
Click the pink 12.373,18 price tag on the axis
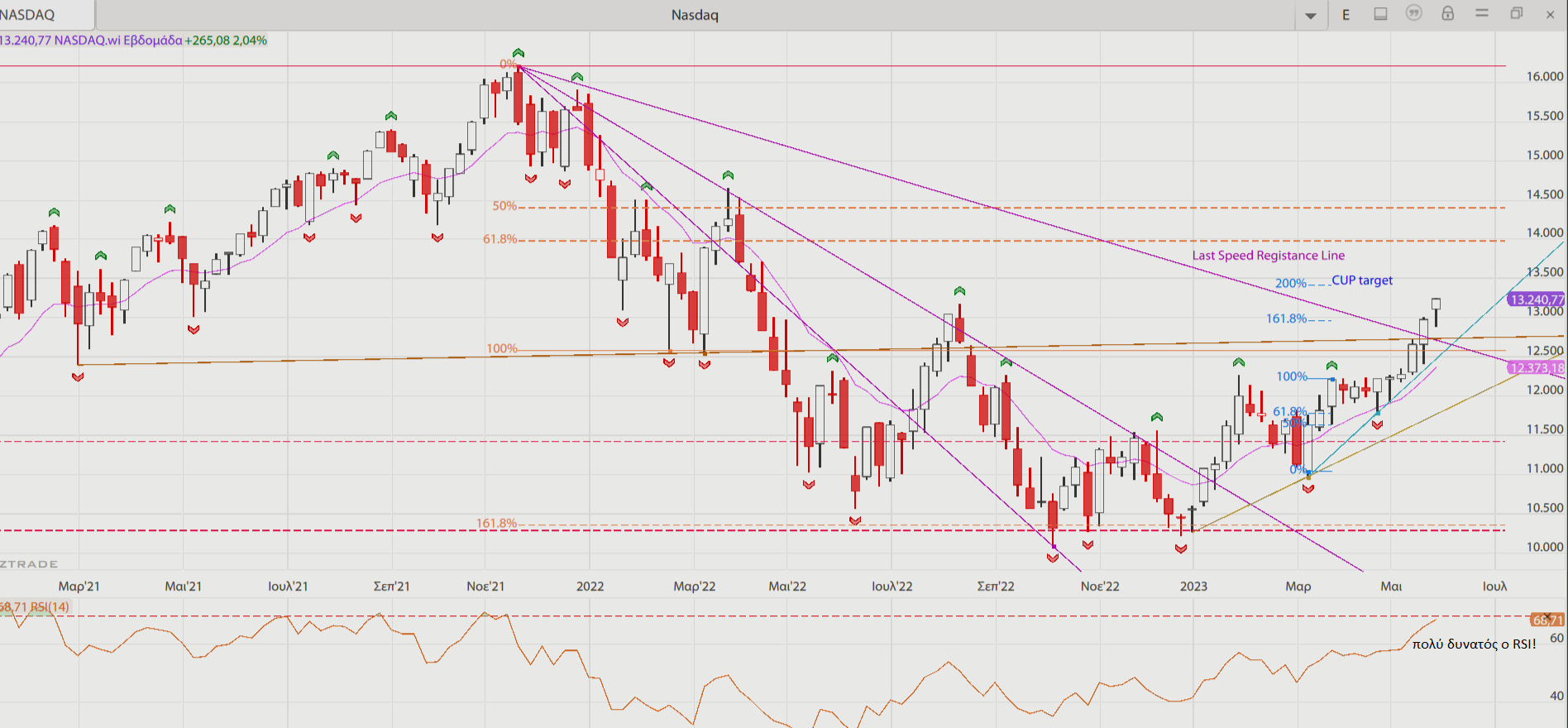[1537, 368]
